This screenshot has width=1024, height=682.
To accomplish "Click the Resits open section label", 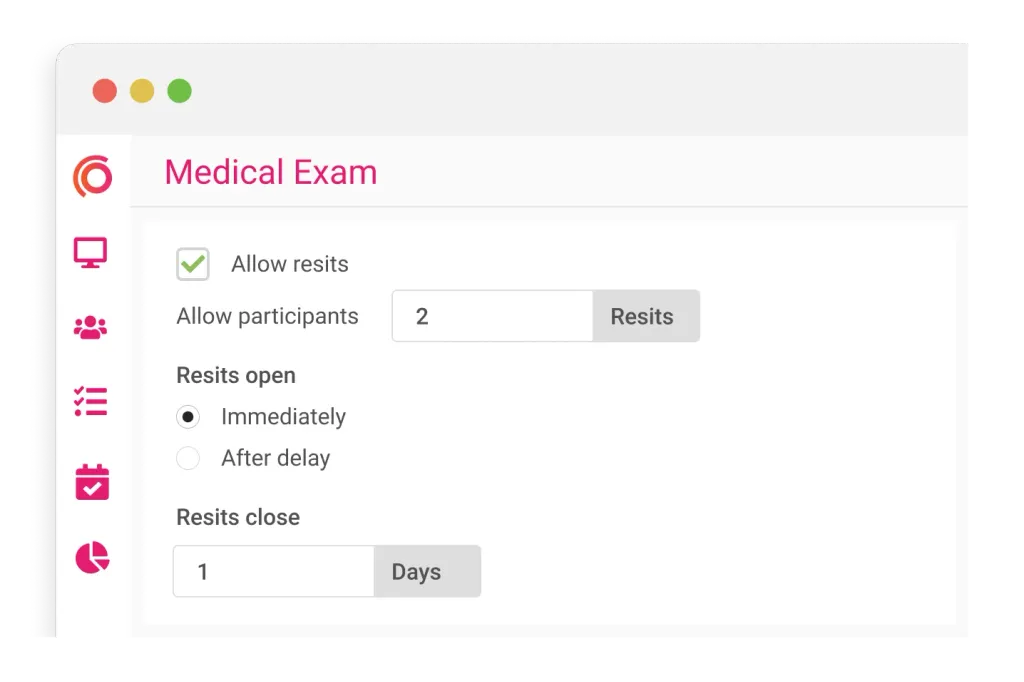I will (236, 375).
